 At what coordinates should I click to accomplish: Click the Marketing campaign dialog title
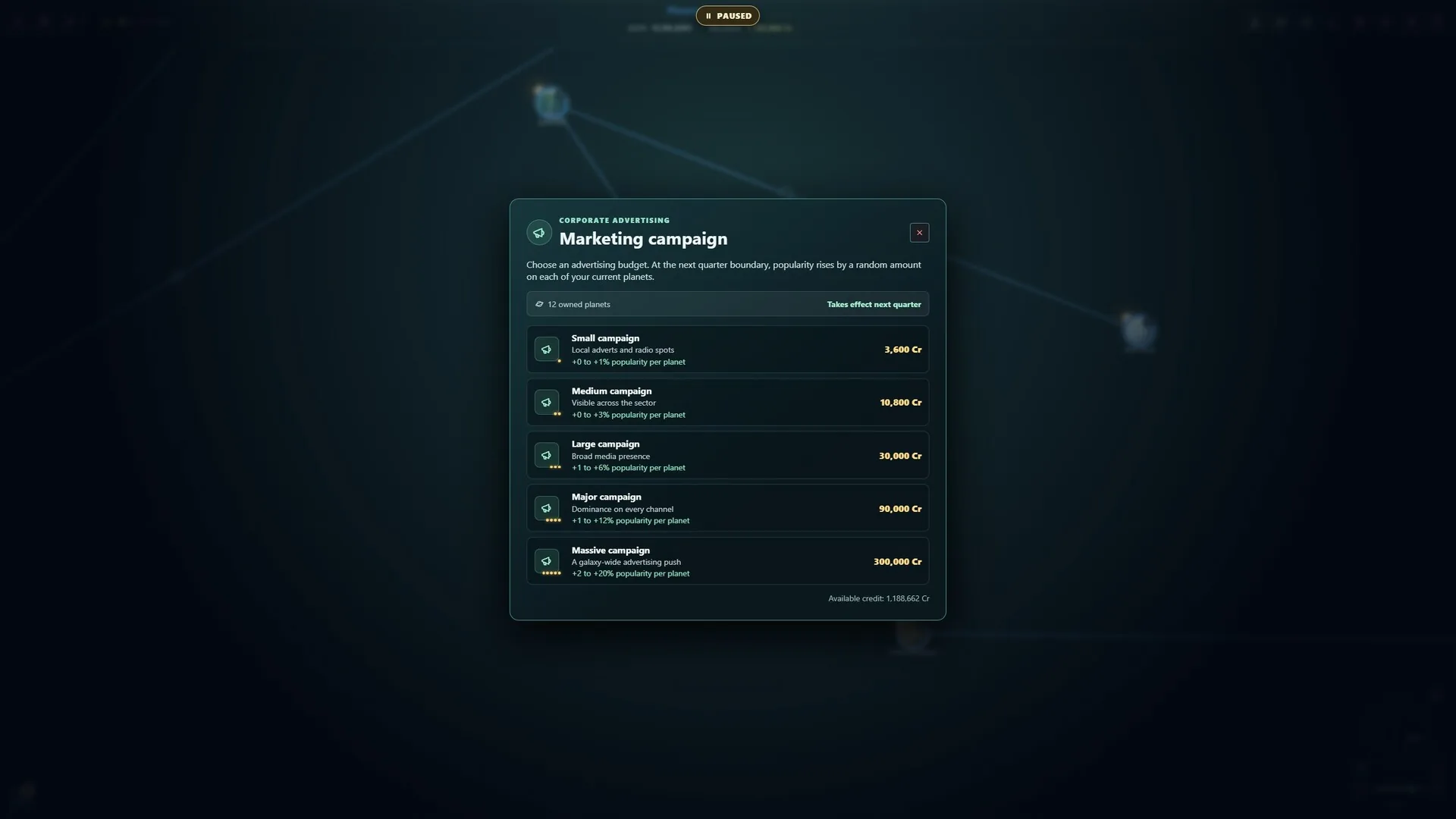click(x=643, y=239)
